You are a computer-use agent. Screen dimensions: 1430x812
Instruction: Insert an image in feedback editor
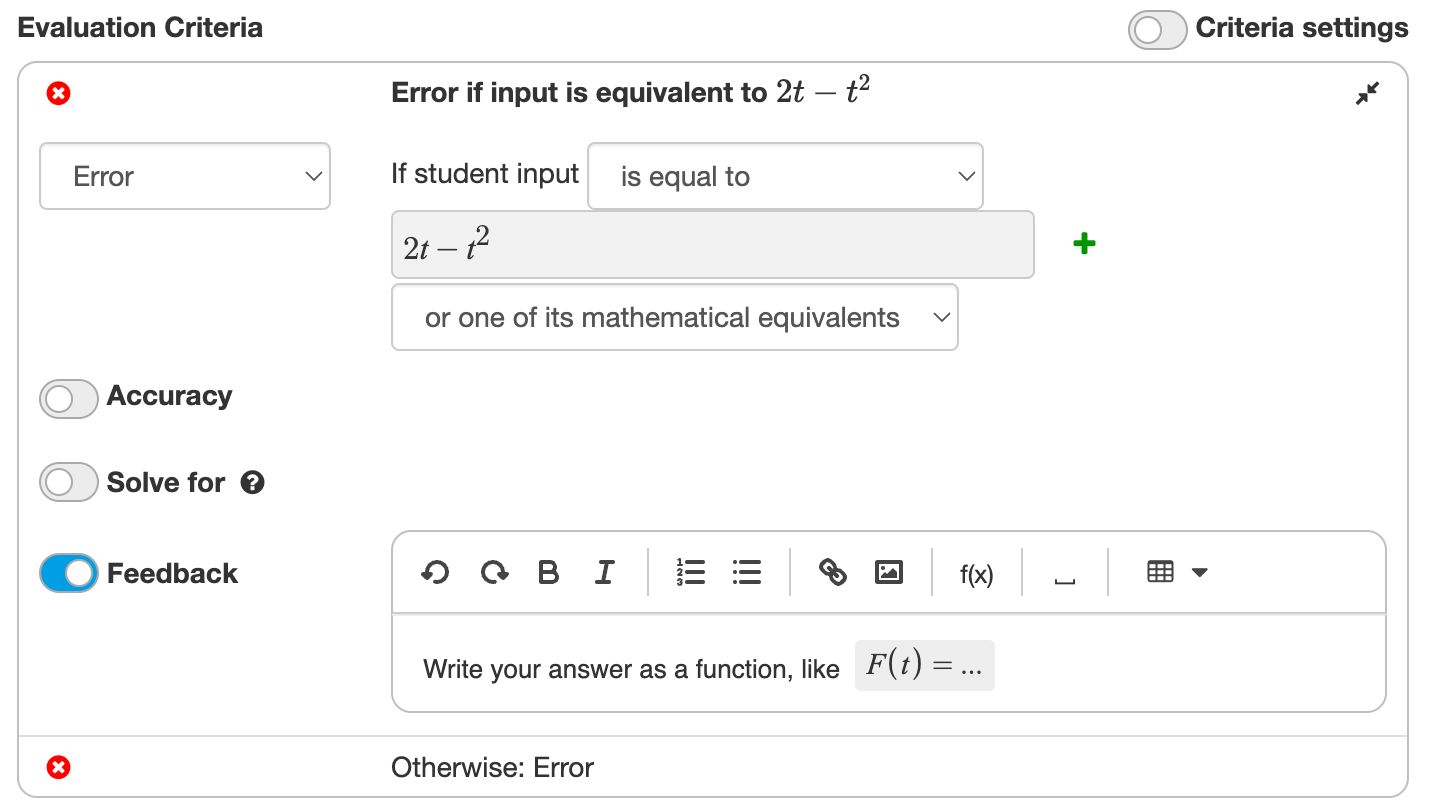[889, 573]
